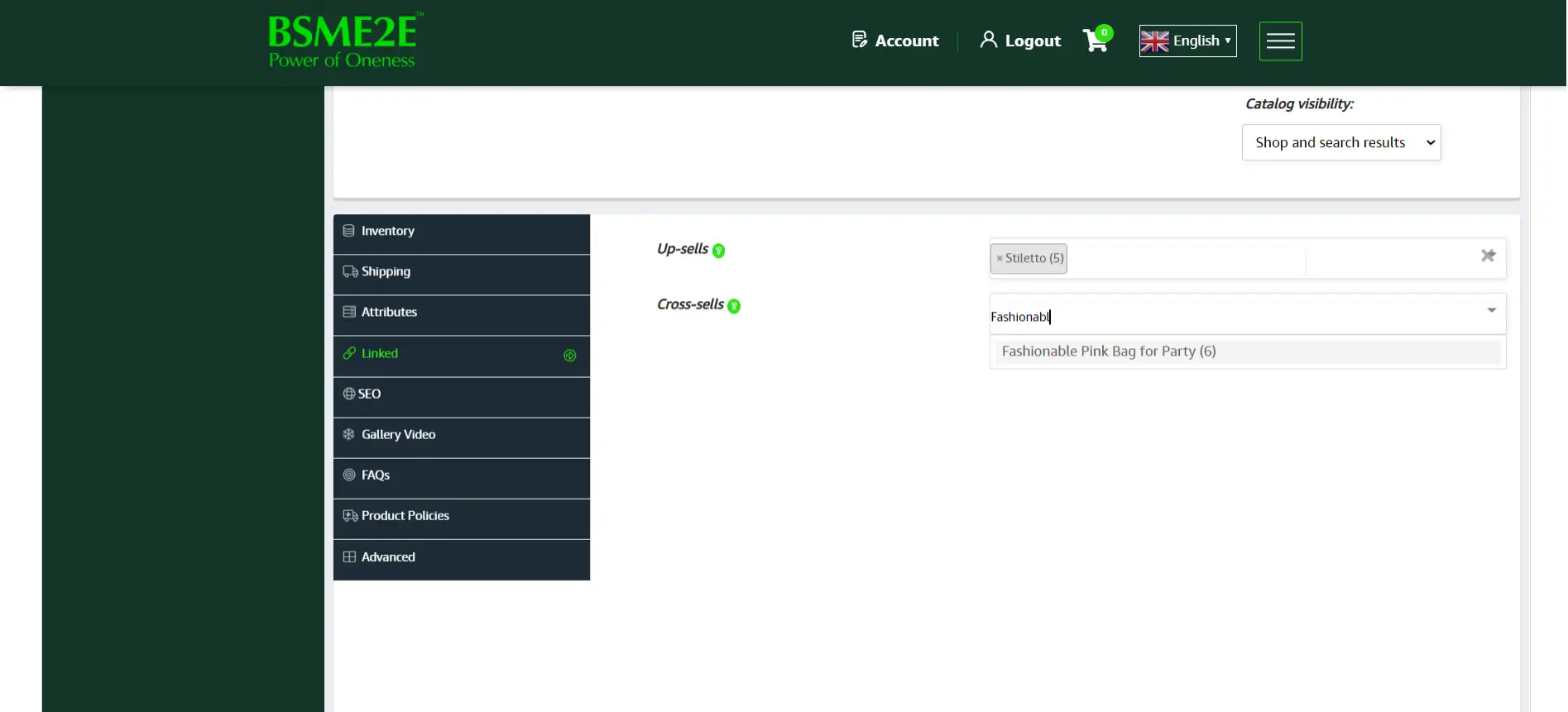Open the English language dropdown
The image size is (1568, 712).
pyautogui.click(x=1187, y=41)
